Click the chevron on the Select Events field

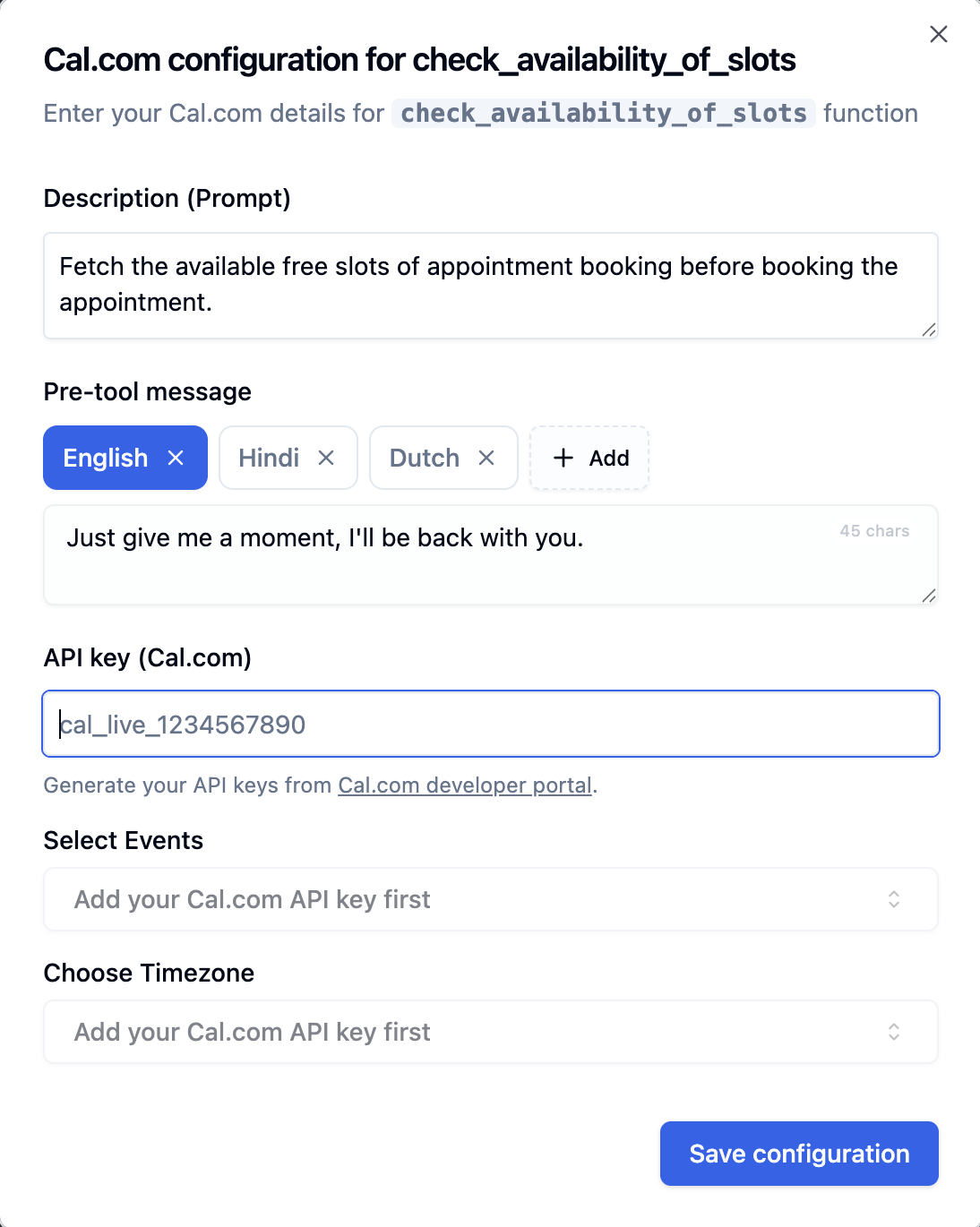[x=894, y=899]
